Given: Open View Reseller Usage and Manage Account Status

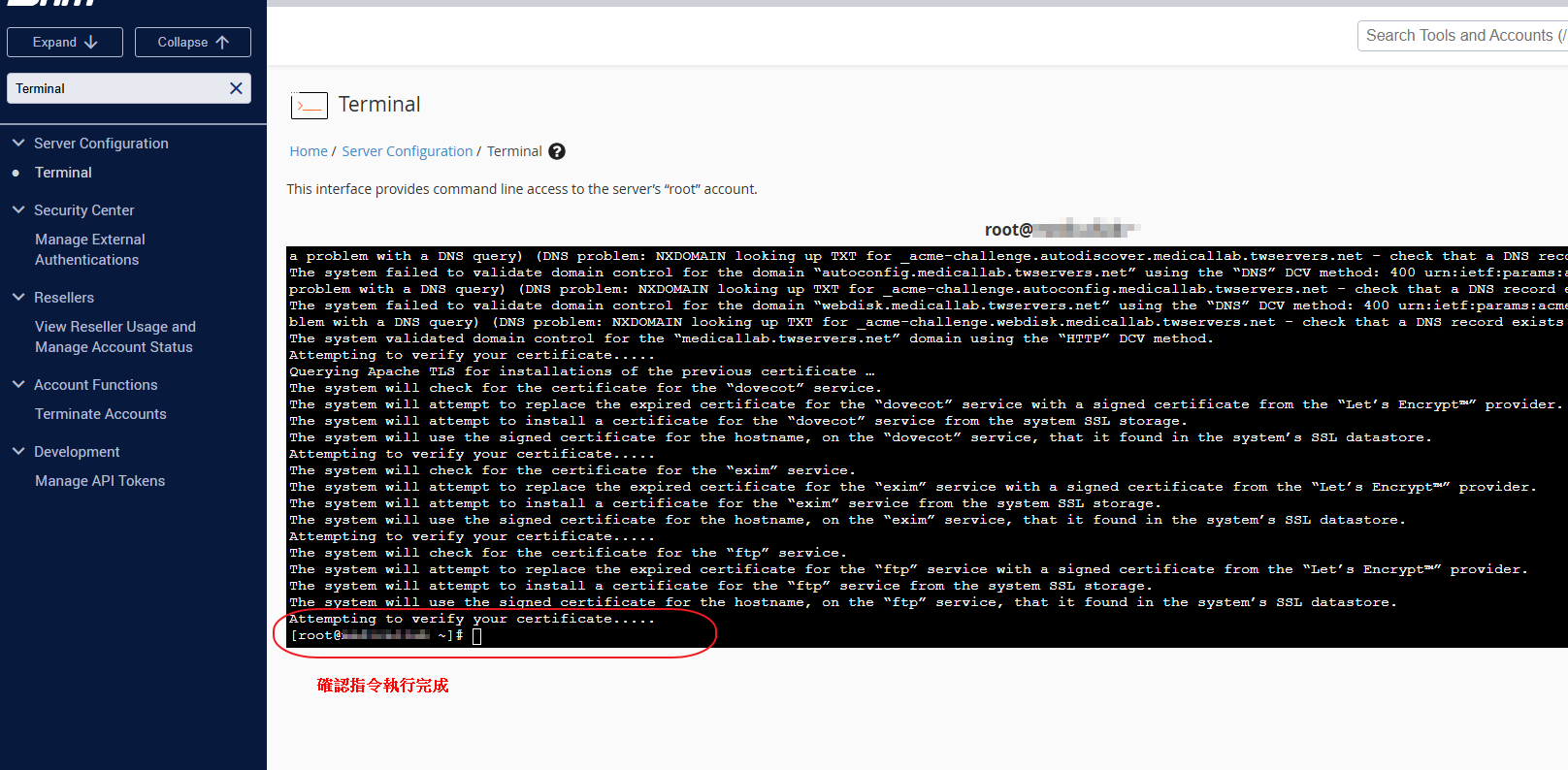Looking at the screenshot, I should tap(114, 337).
